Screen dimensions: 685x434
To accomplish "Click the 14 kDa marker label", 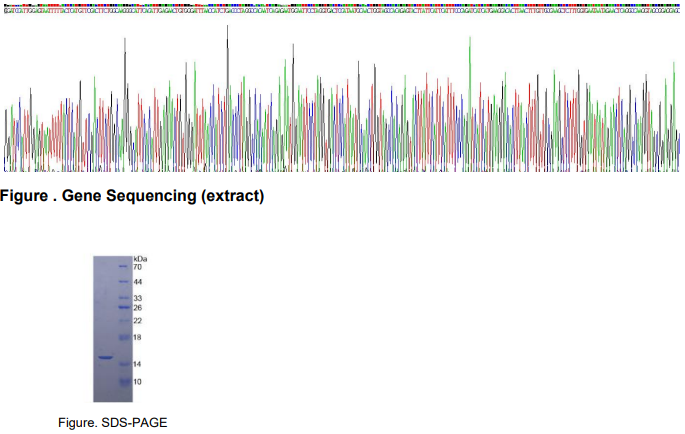I will click(x=137, y=364).
